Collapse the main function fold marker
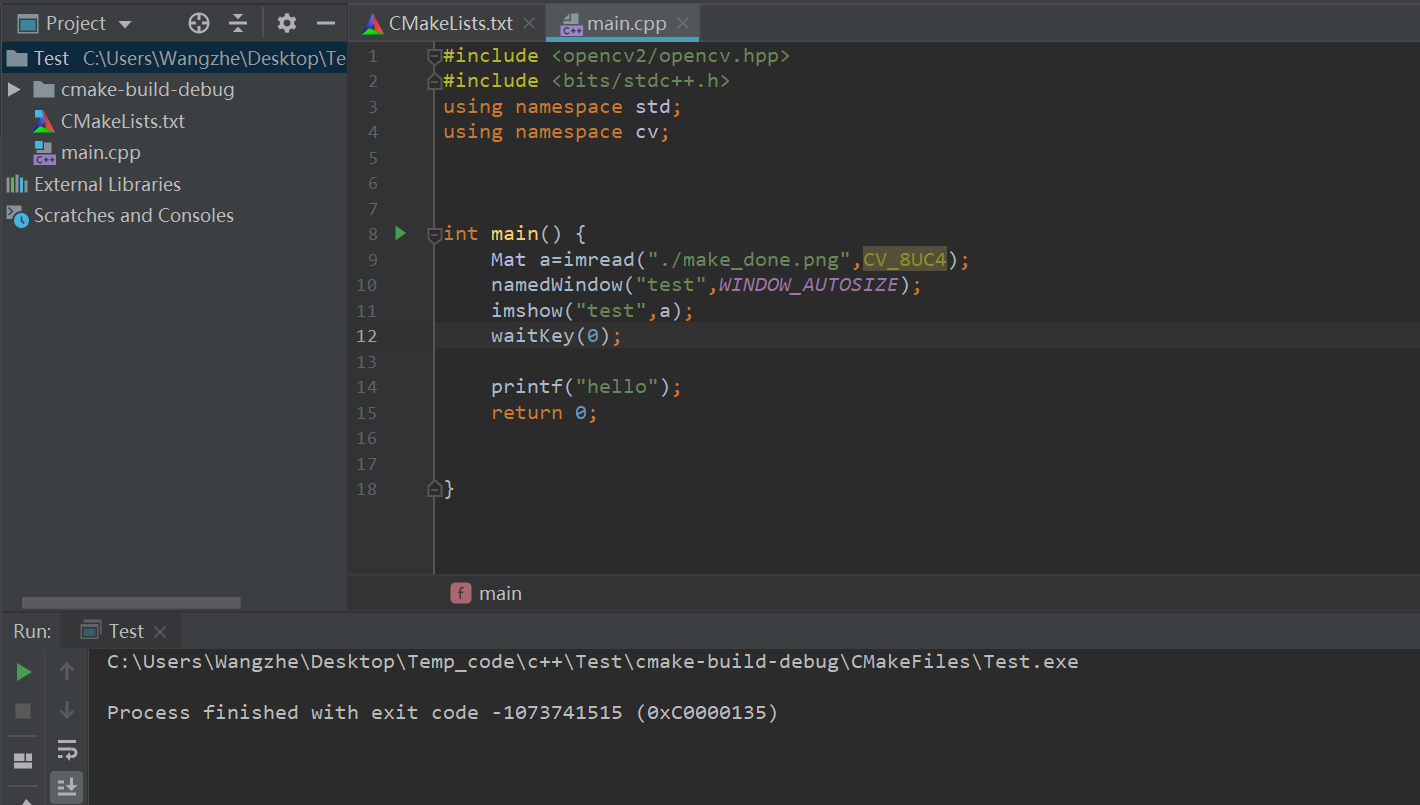Screen dimensions: 1420x805 [434, 233]
